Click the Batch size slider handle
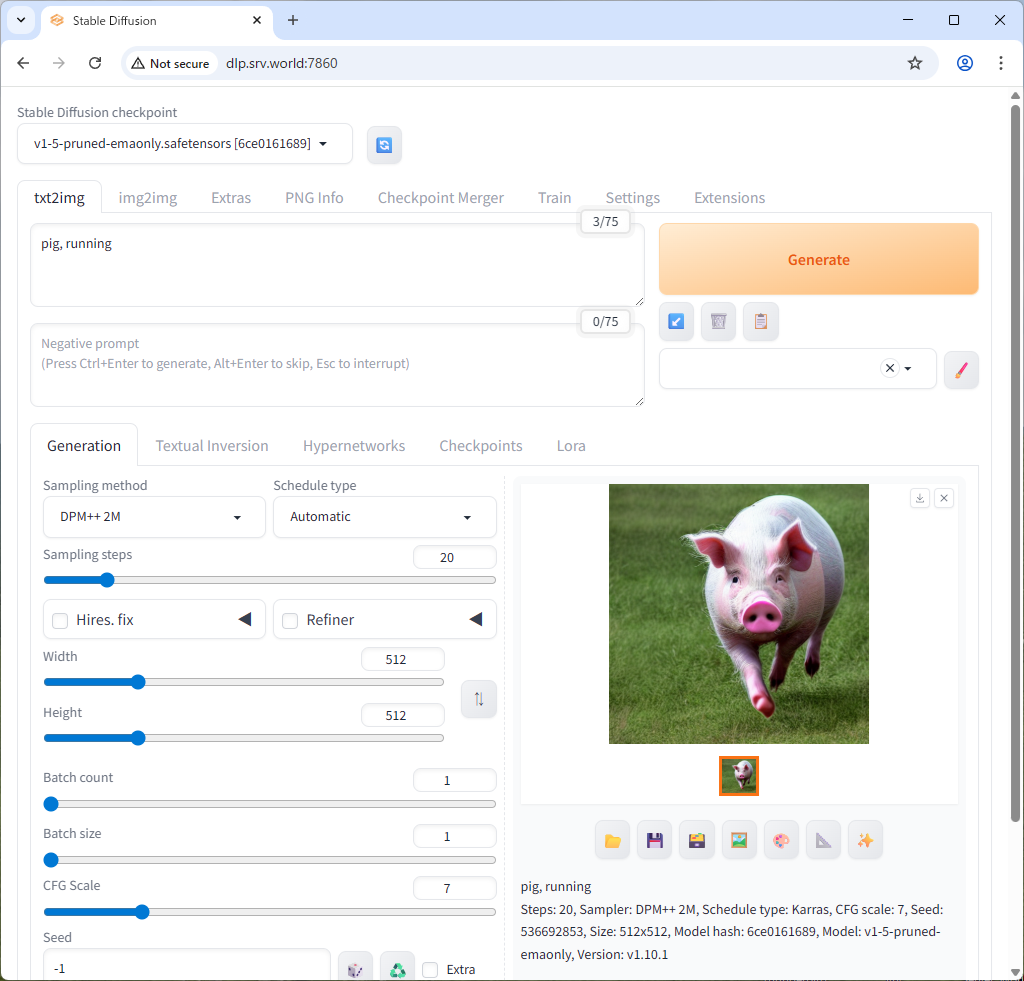 click(51, 861)
